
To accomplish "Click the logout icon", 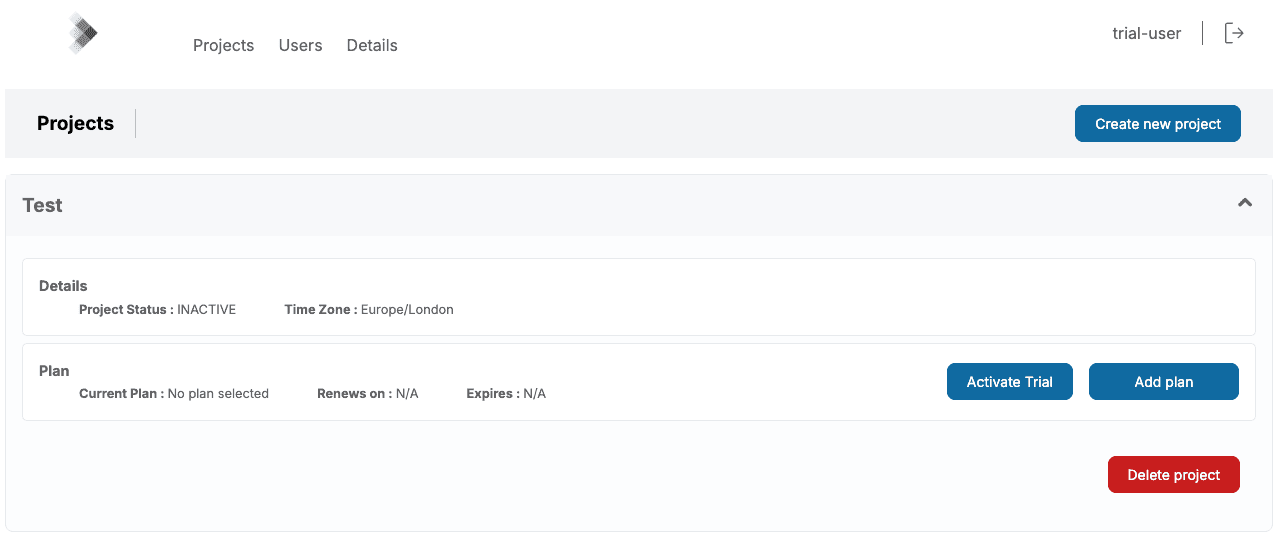I will click(x=1235, y=34).
